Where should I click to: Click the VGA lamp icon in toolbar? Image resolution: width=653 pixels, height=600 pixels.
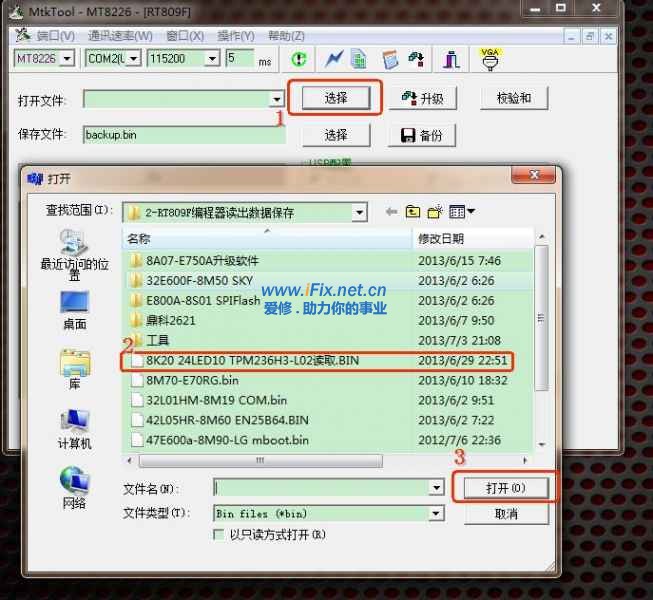click(489, 59)
